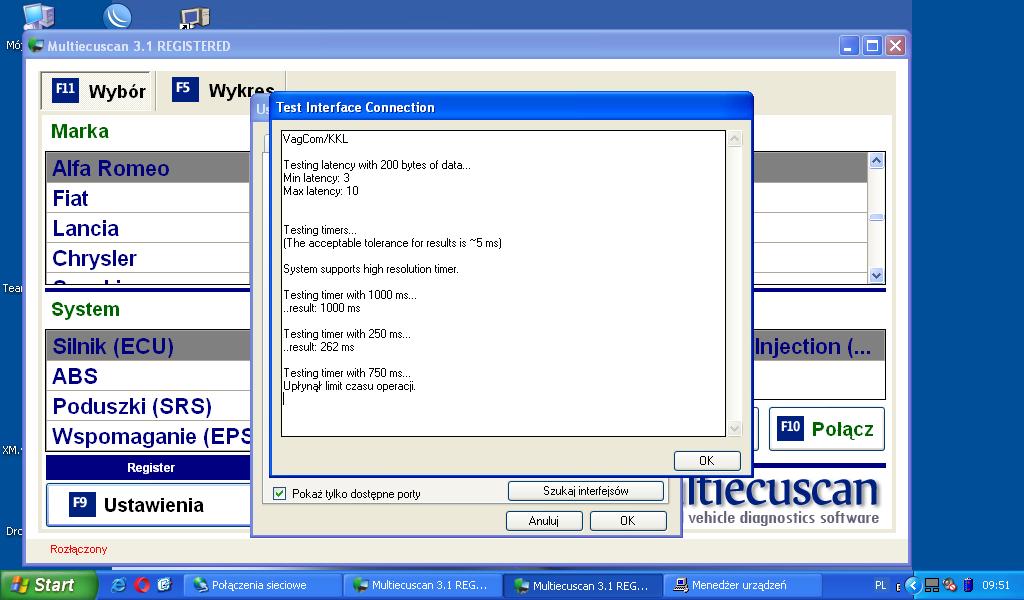
Task: Click the Anuluj button in settings dialog
Action: coord(543,520)
